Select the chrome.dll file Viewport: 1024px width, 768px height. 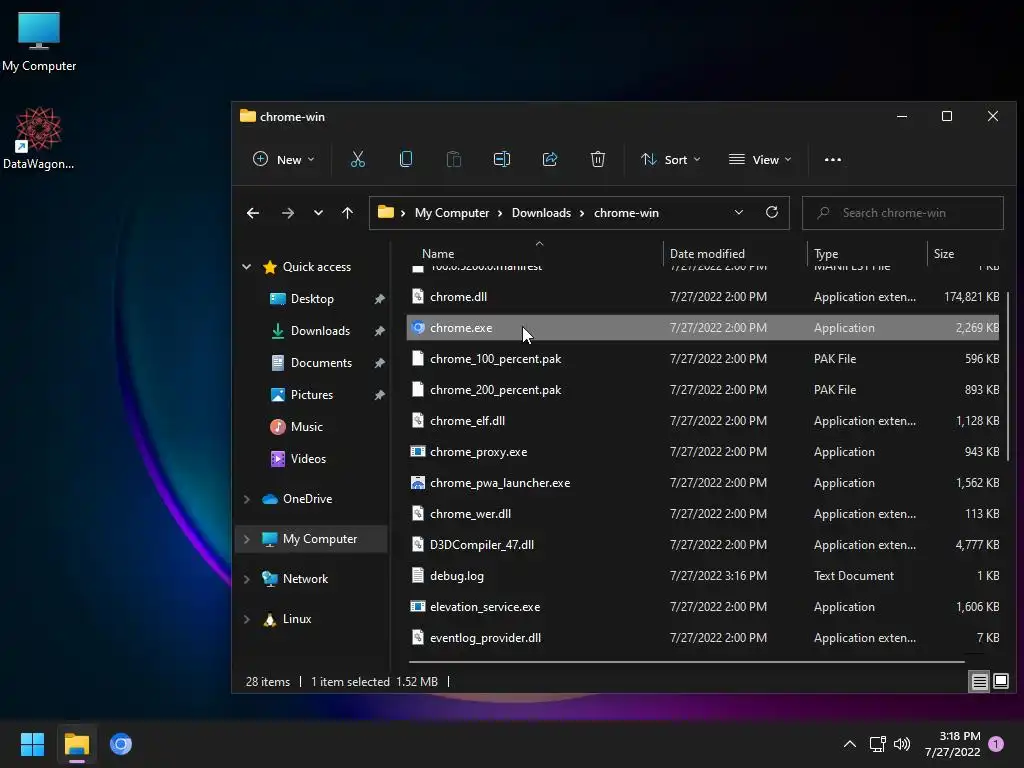click(x=703, y=297)
